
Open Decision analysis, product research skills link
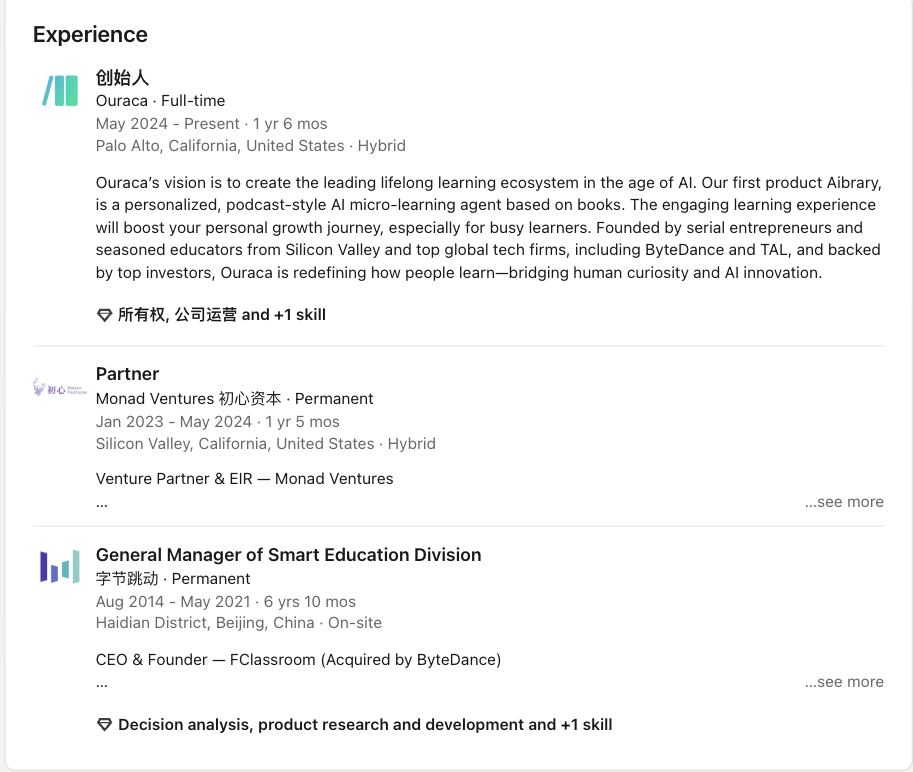coord(365,725)
